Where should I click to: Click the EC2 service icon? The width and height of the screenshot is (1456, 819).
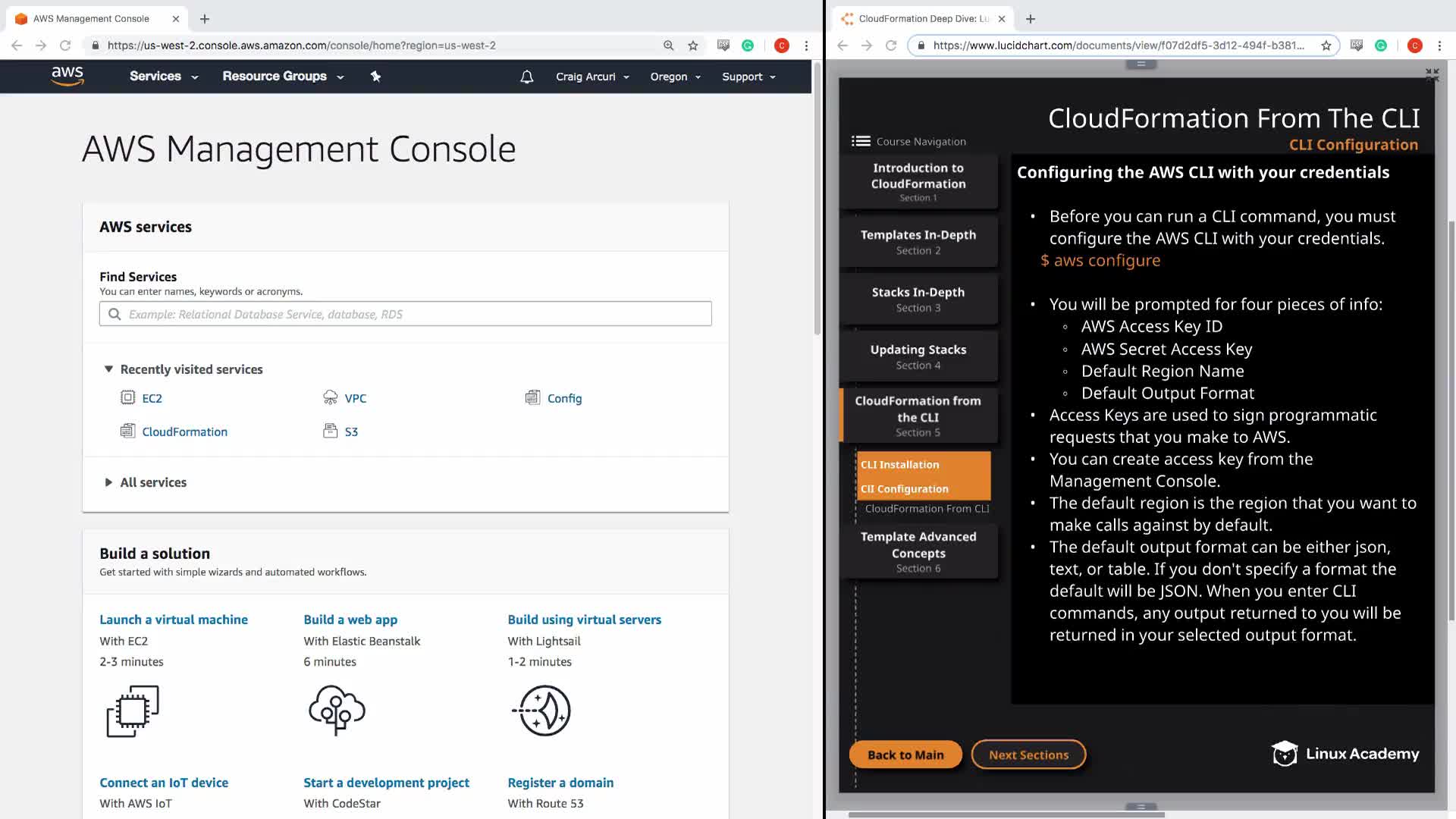pyautogui.click(x=127, y=397)
